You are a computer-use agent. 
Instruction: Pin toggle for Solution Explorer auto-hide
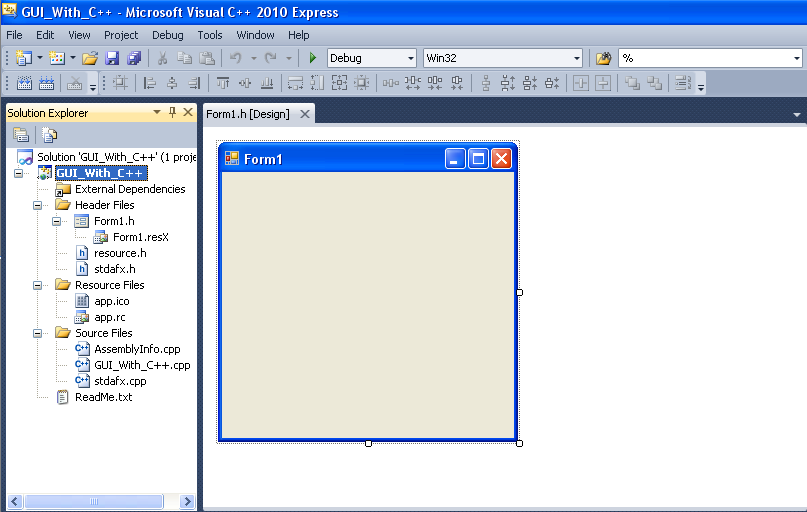[x=172, y=113]
